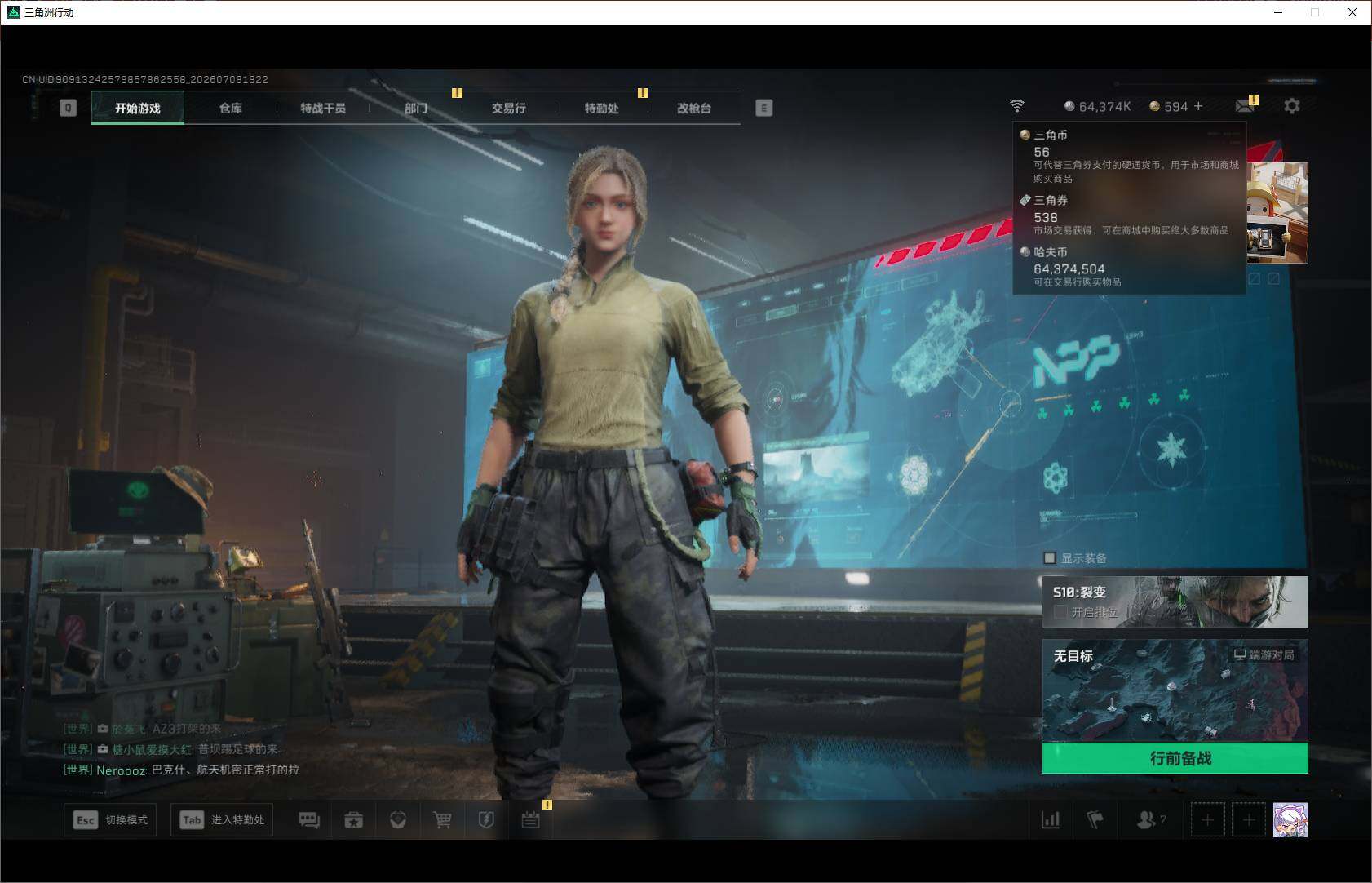Open the settings gear icon
Screen dimensions: 1372x883
[x=1292, y=106]
